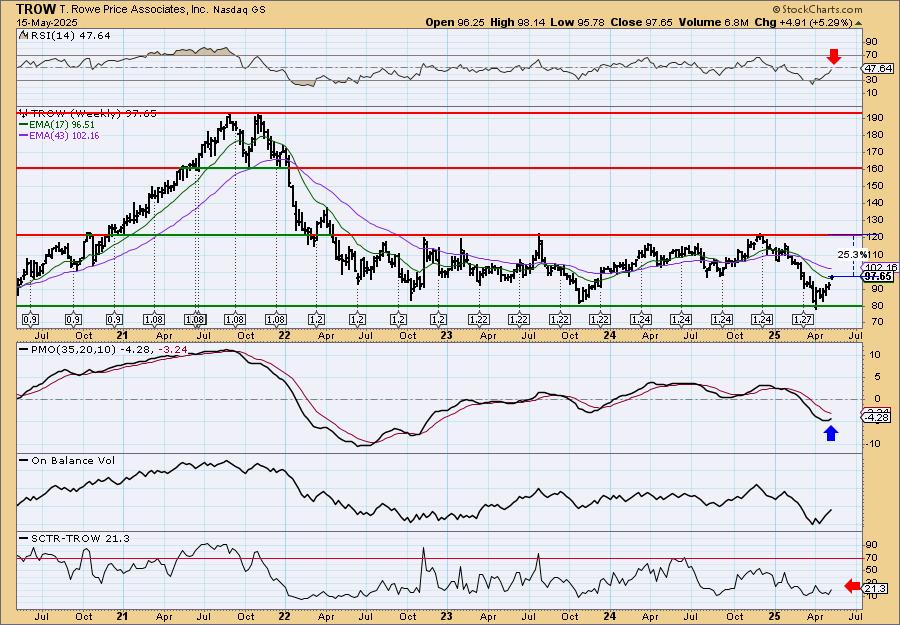The width and height of the screenshot is (900, 625).
Task: Select the purple EMA(43) legend line swatch
Action: tap(24, 136)
